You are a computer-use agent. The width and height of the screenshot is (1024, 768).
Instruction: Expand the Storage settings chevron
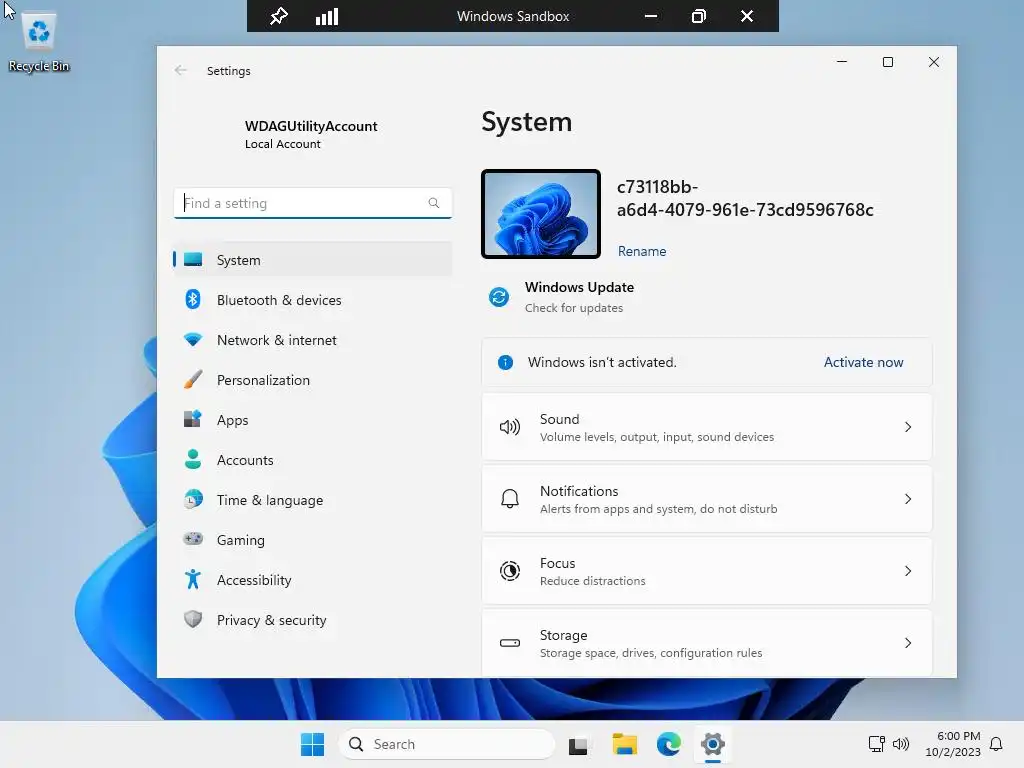[x=908, y=643]
